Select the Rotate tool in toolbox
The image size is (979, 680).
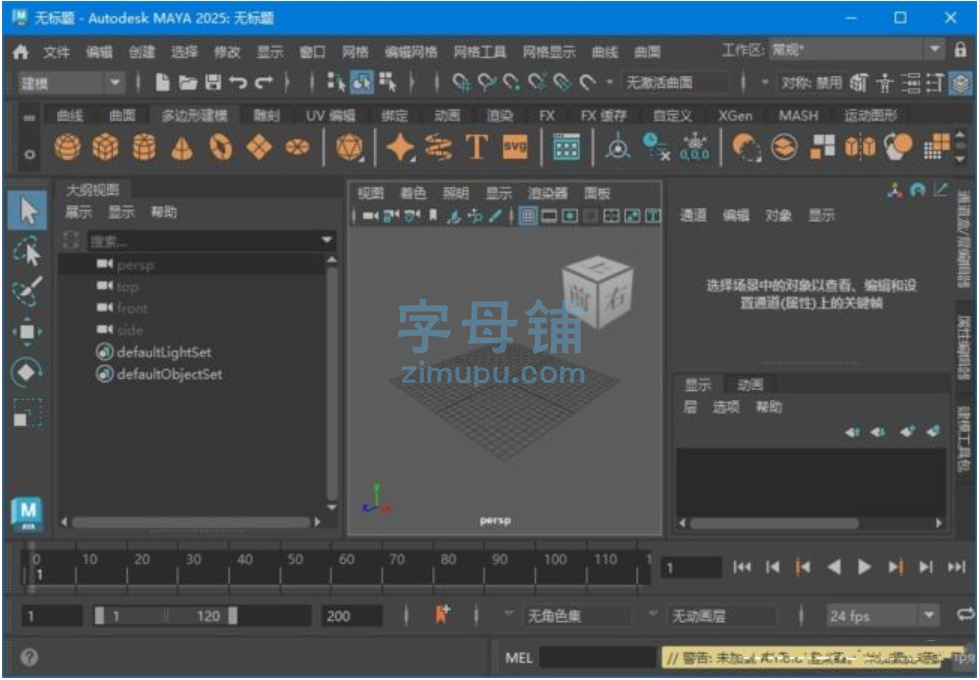point(27,372)
